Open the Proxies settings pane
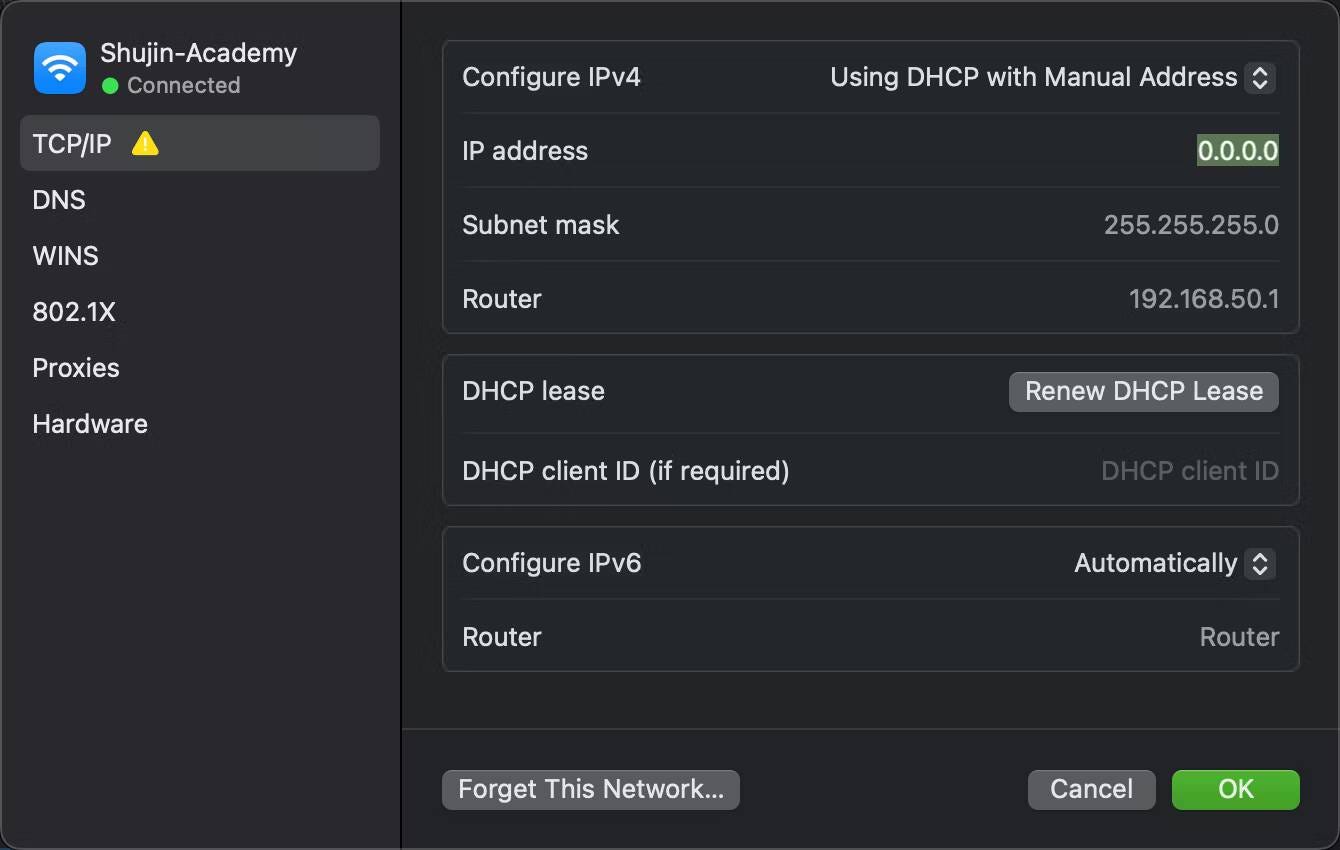This screenshot has width=1340, height=850. 75,367
